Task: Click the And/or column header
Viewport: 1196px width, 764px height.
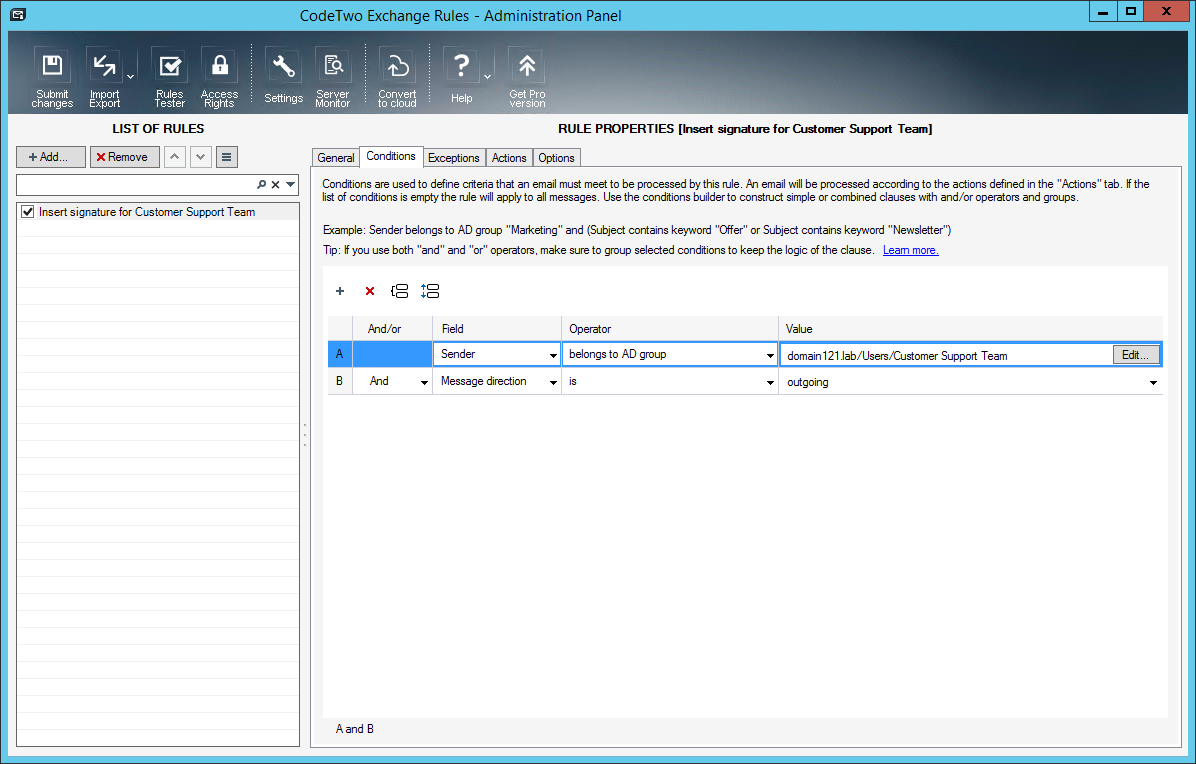Action: click(x=392, y=329)
